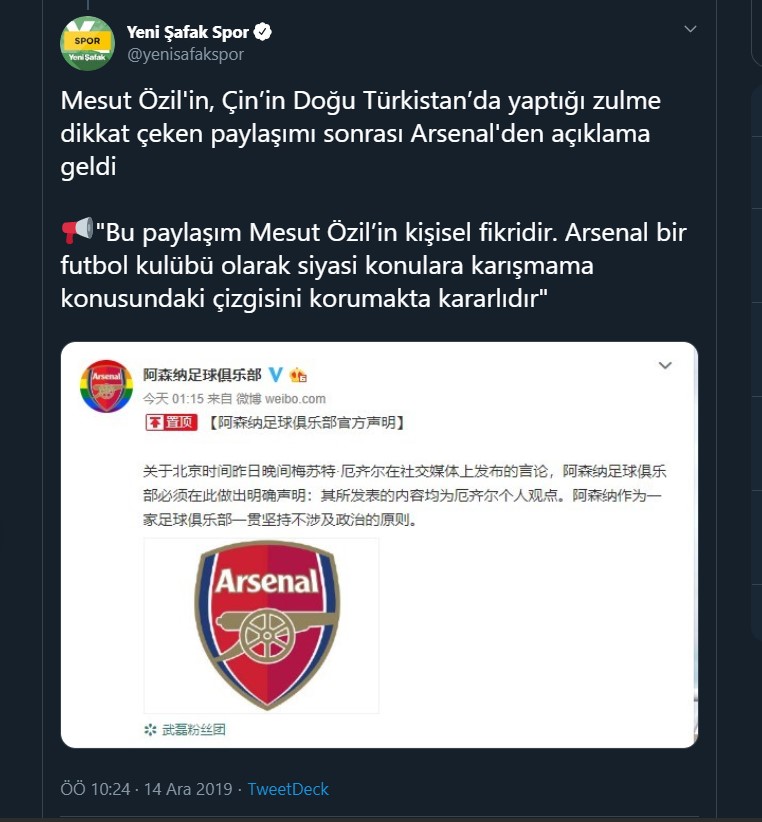Click the gold crown membership icon

click(x=298, y=375)
